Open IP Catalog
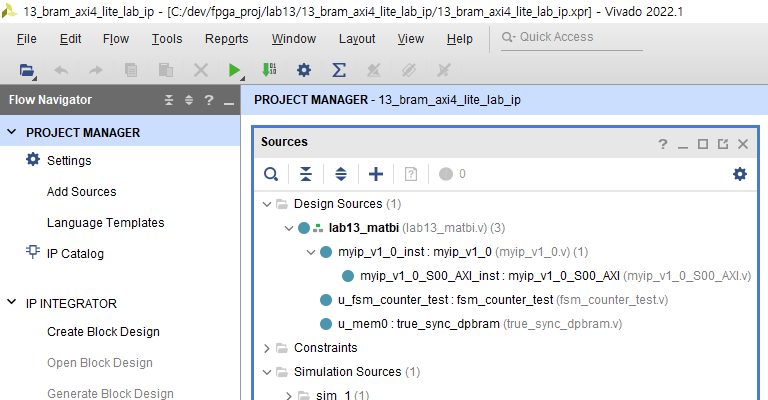 coord(75,254)
